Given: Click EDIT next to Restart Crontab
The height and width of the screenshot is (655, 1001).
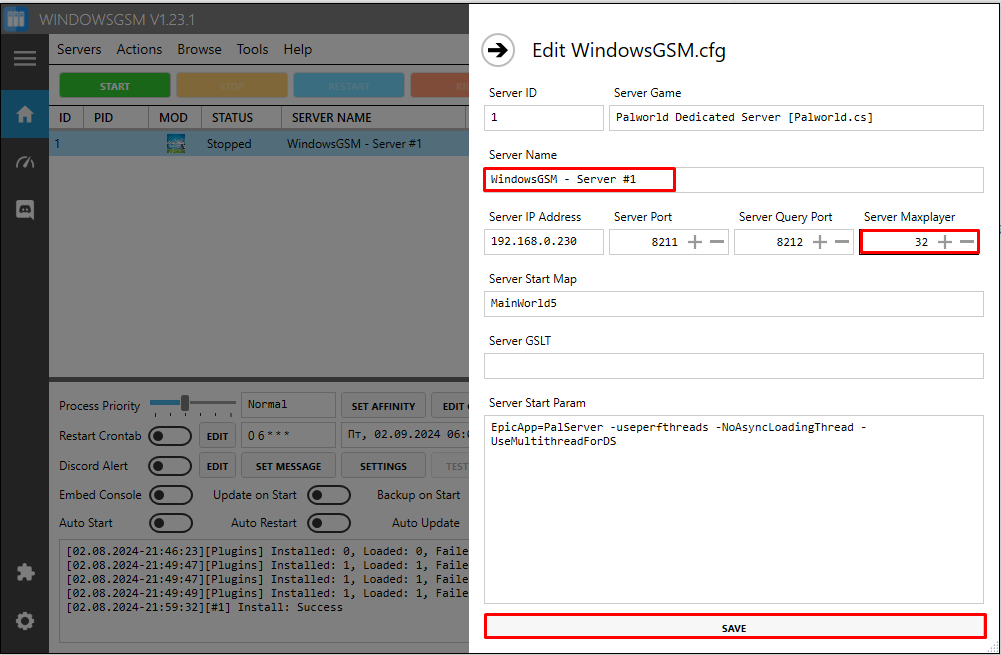Looking at the screenshot, I should click(x=217, y=436).
